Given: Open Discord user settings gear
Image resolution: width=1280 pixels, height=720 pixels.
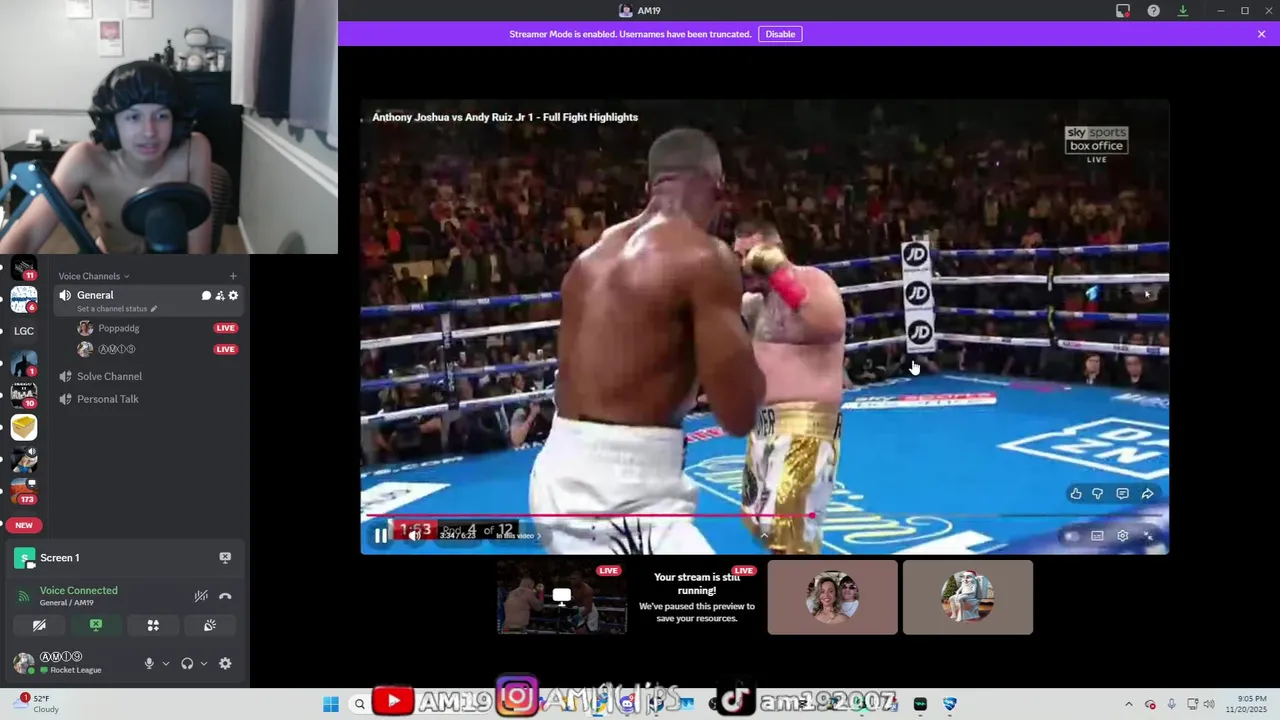Looking at the screenshot, I should click(x=225, y=663).
